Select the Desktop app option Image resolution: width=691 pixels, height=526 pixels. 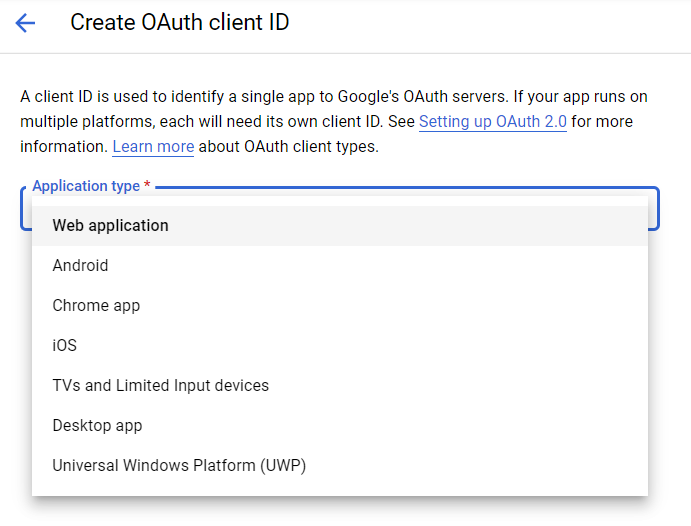(x=340, y=426)
